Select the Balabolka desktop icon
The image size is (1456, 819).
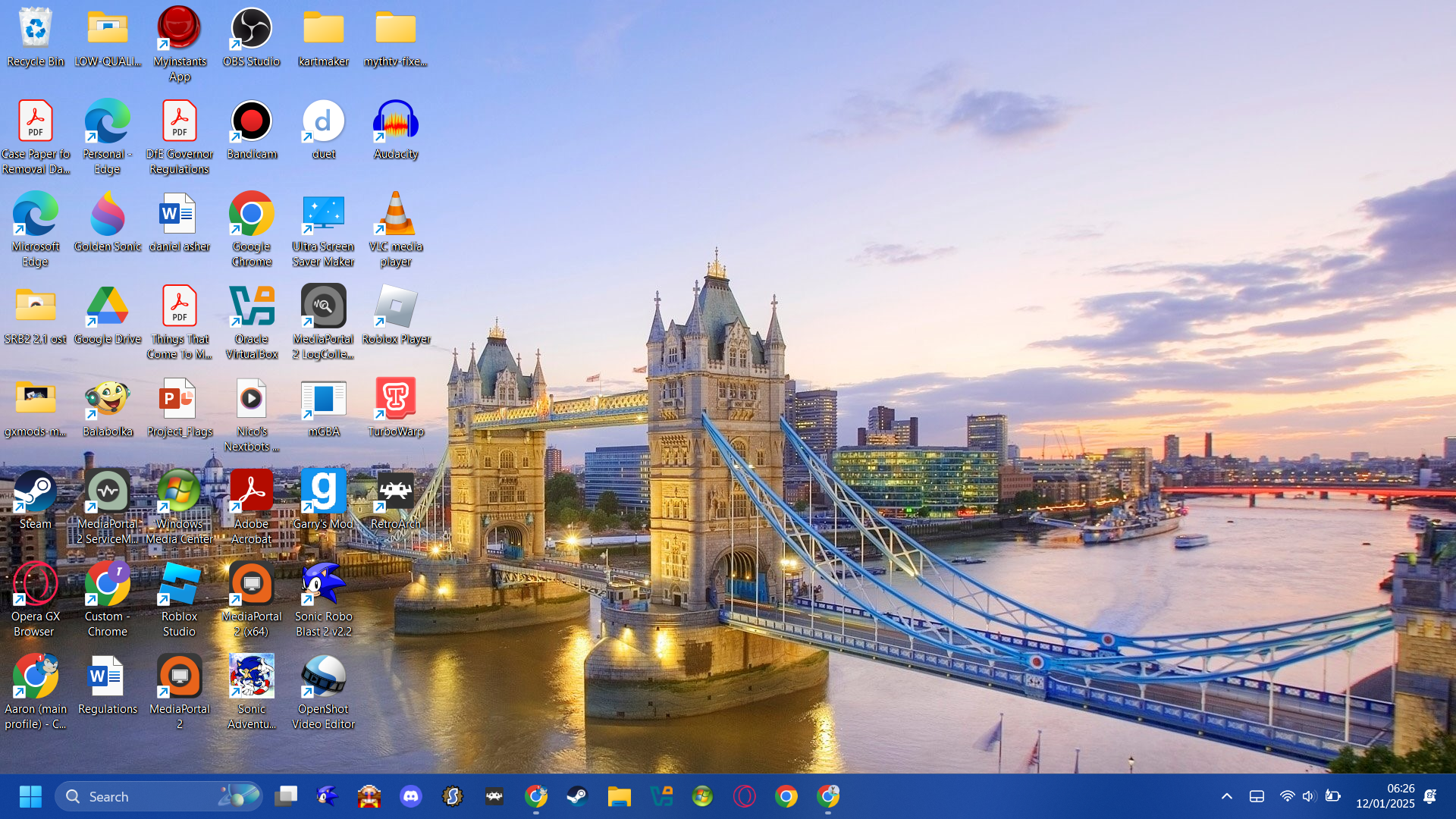click(x=107, y=399)
